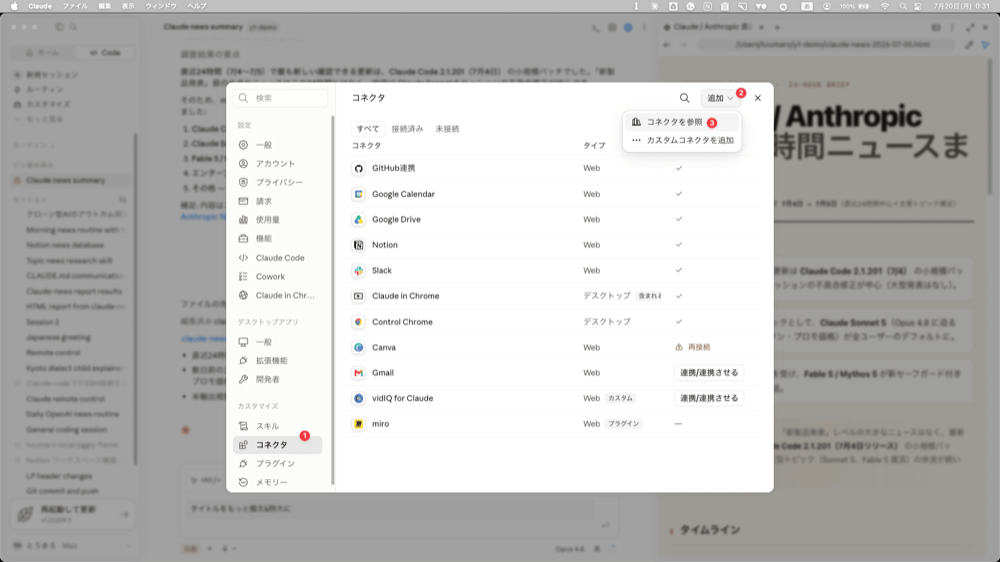
Task: Click the miro connector icon
Action: point(358,424)
